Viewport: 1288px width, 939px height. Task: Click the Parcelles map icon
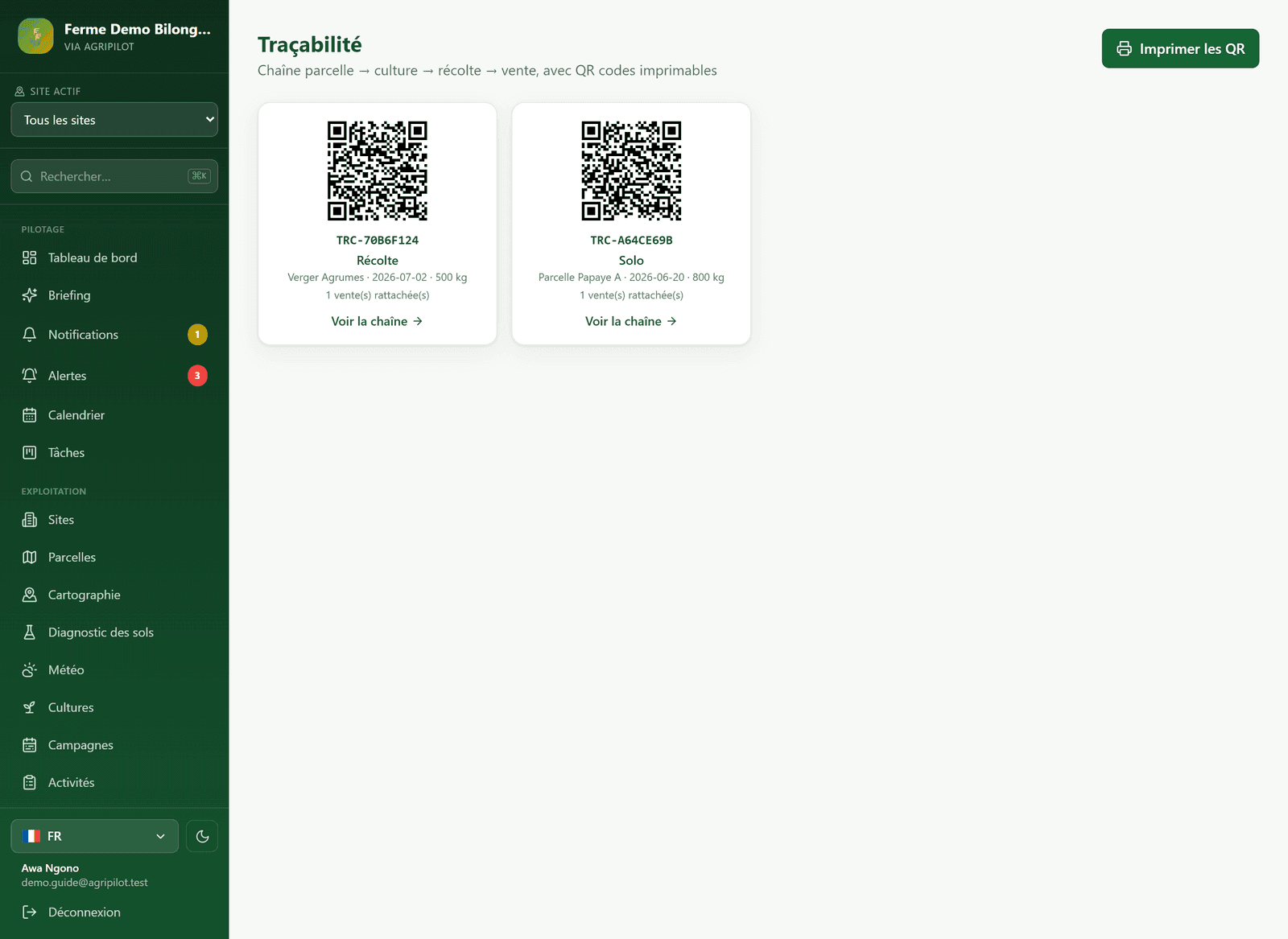(30, 558)
